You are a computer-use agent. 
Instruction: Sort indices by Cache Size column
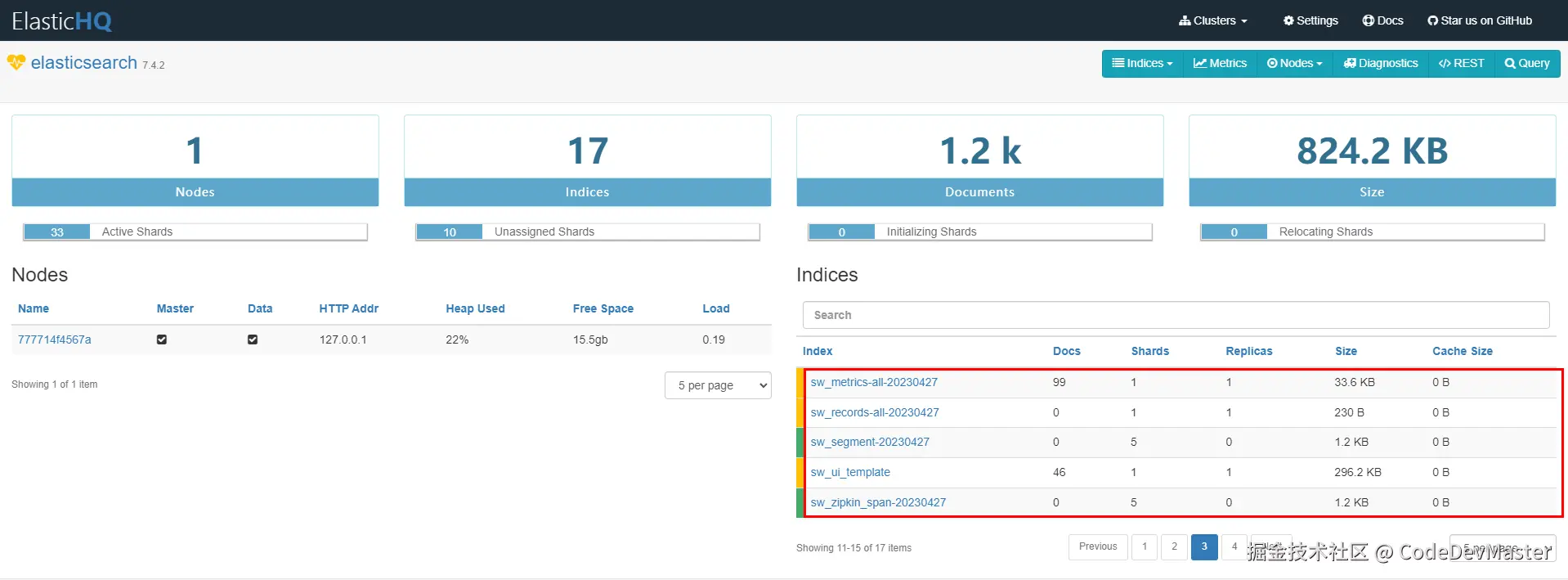1463,351
